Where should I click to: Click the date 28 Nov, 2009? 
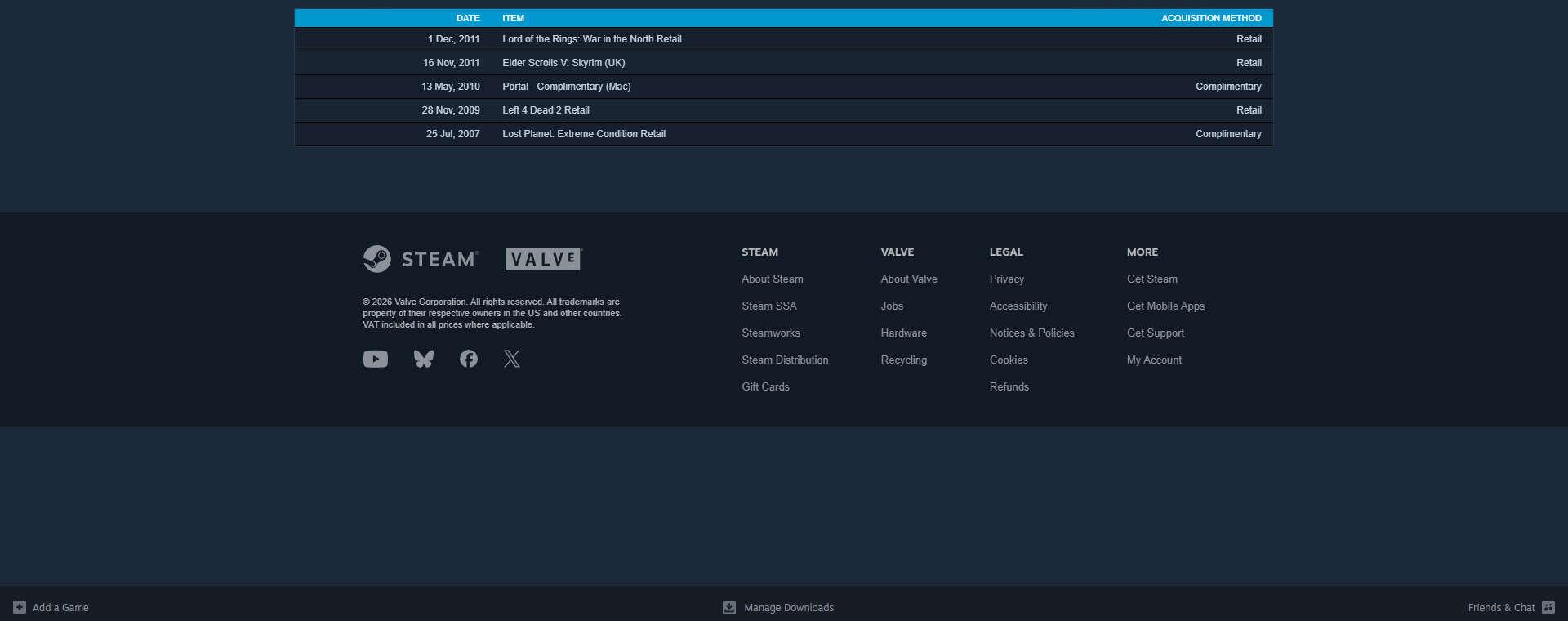pos(451,110)
